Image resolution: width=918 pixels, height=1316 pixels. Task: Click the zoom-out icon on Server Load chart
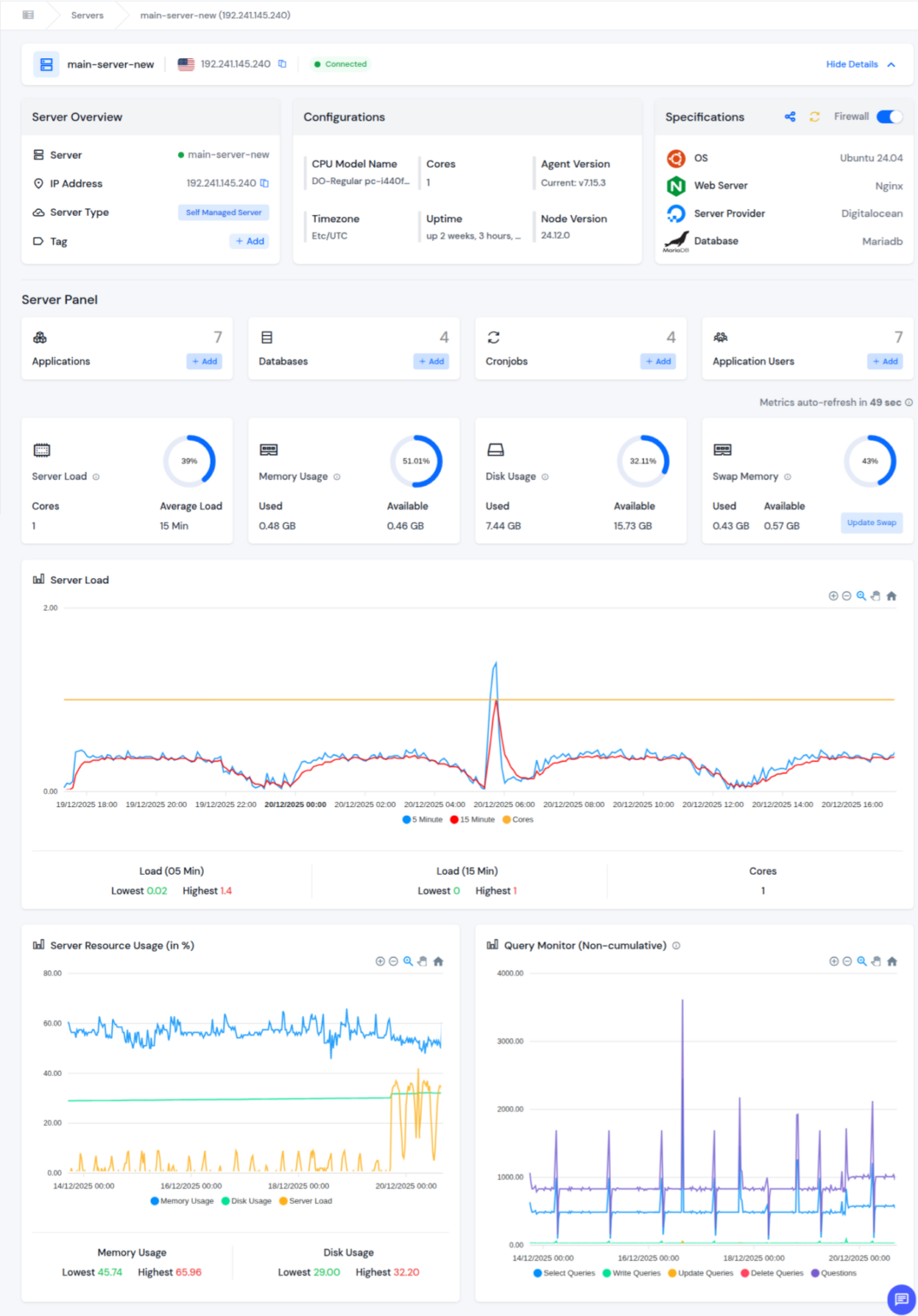pos(846,595)
